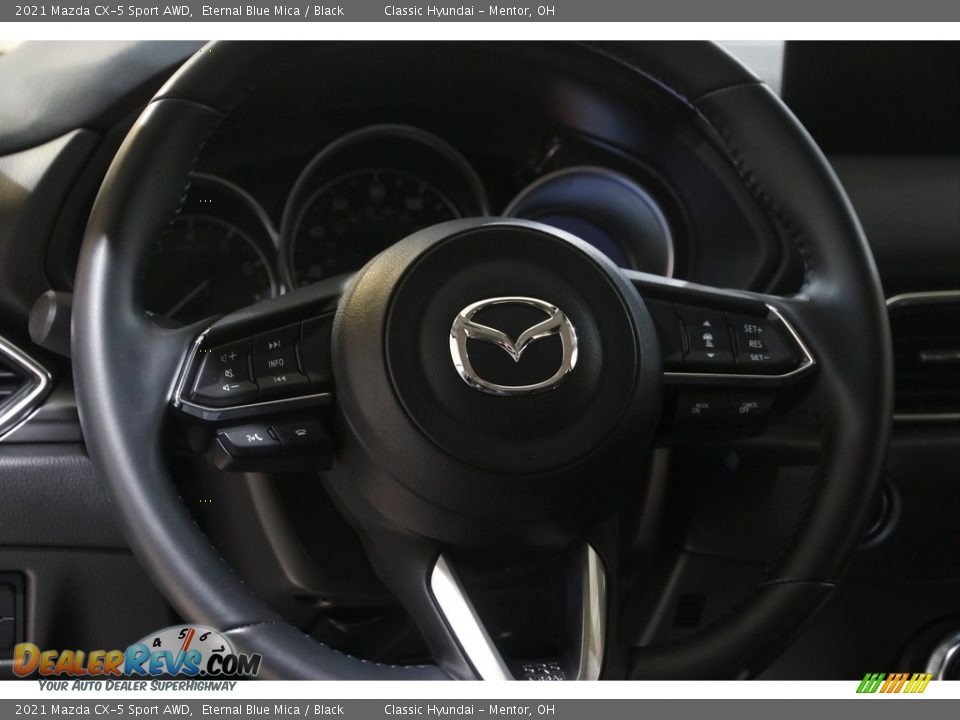Select the INFO button on steering wheel
The height and width of the screenshot is (720, 960).
(276, 363)
